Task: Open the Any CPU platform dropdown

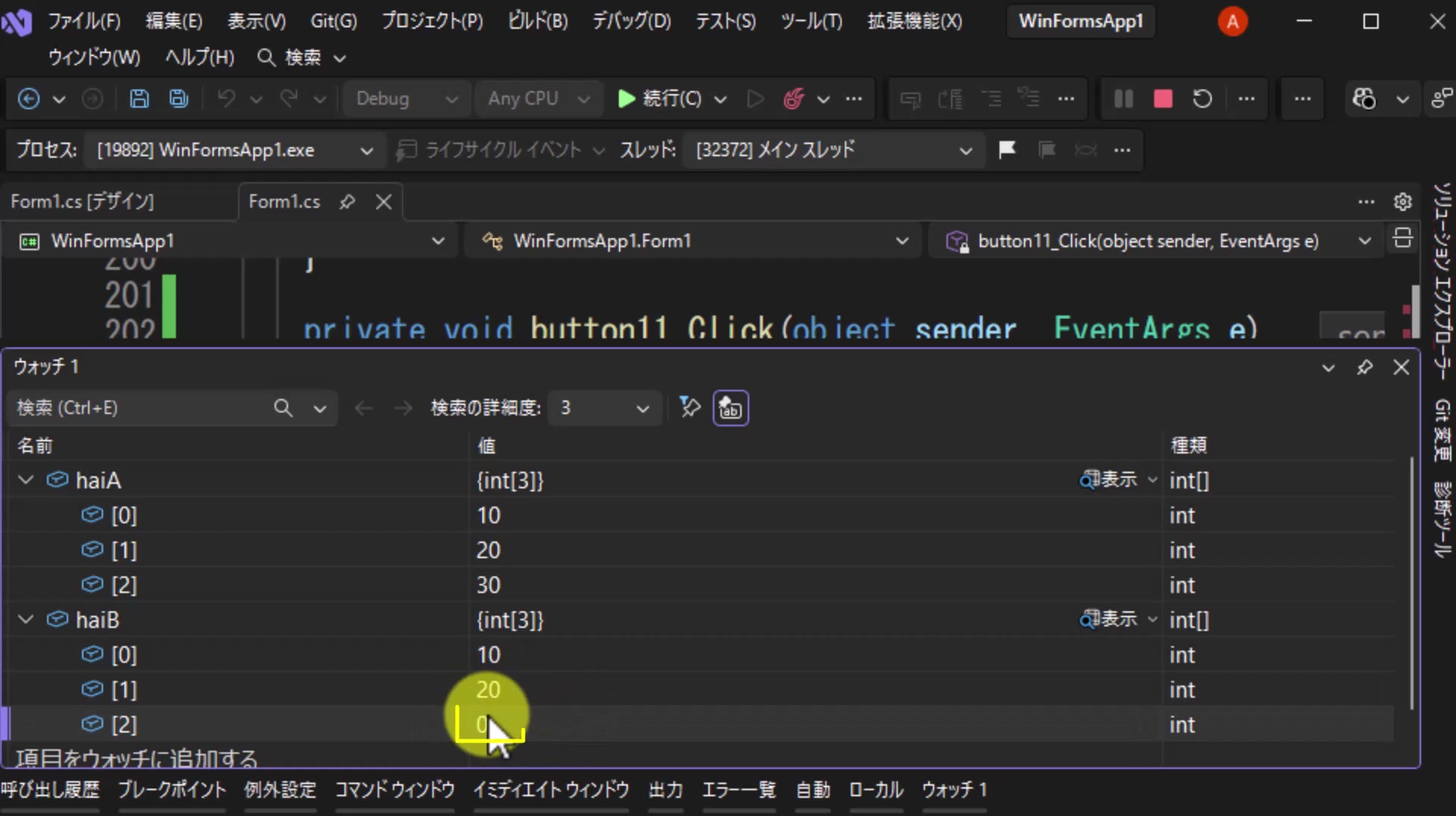Action: pos(538,99)
